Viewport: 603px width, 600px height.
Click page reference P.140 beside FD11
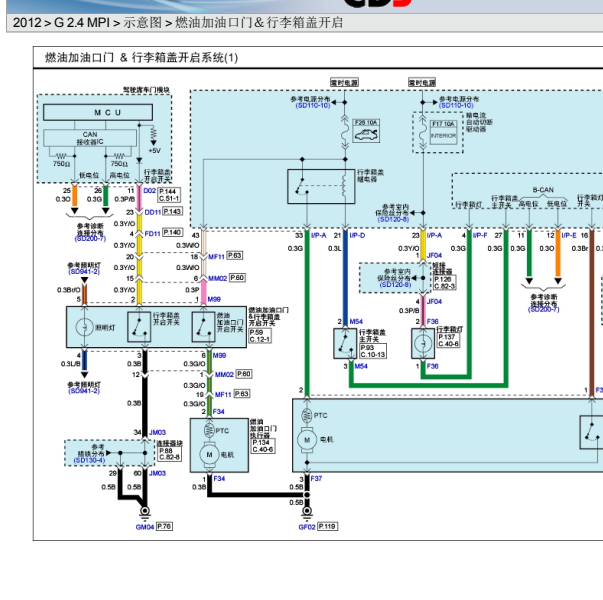172,232
